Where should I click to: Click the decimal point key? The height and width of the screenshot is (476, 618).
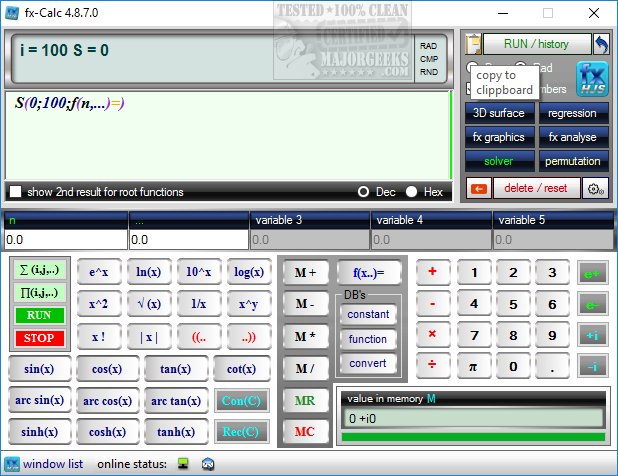[x=552, y=366]
